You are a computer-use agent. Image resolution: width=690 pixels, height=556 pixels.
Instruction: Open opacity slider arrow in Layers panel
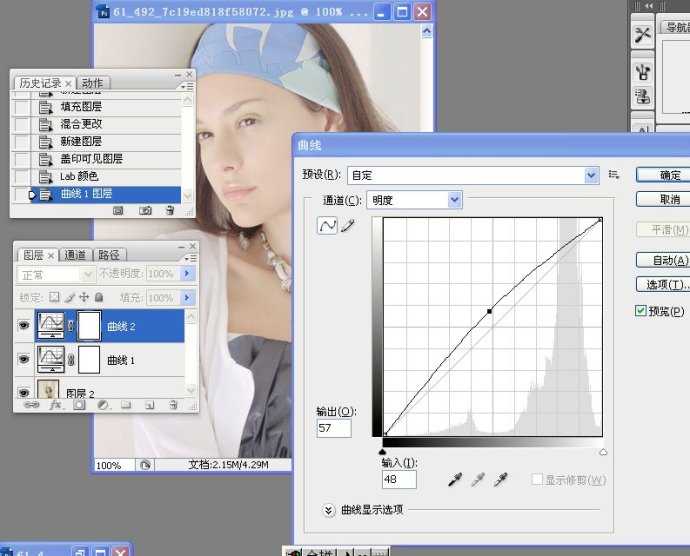tap(187, 273)
